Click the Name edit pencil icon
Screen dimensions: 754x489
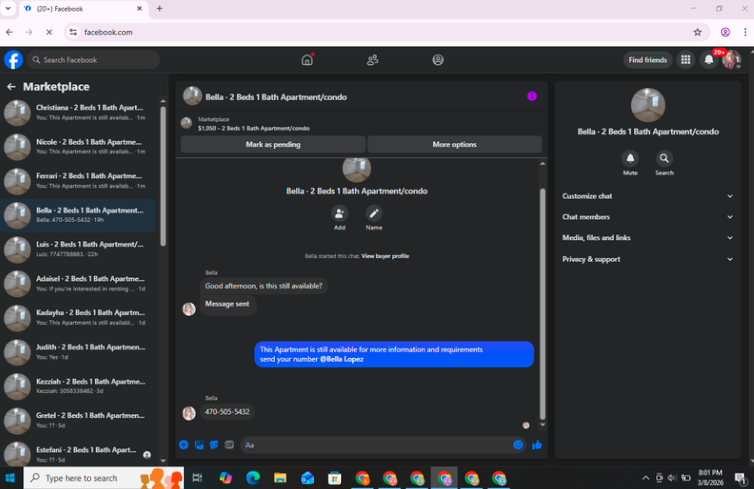(x=374, y=213)
